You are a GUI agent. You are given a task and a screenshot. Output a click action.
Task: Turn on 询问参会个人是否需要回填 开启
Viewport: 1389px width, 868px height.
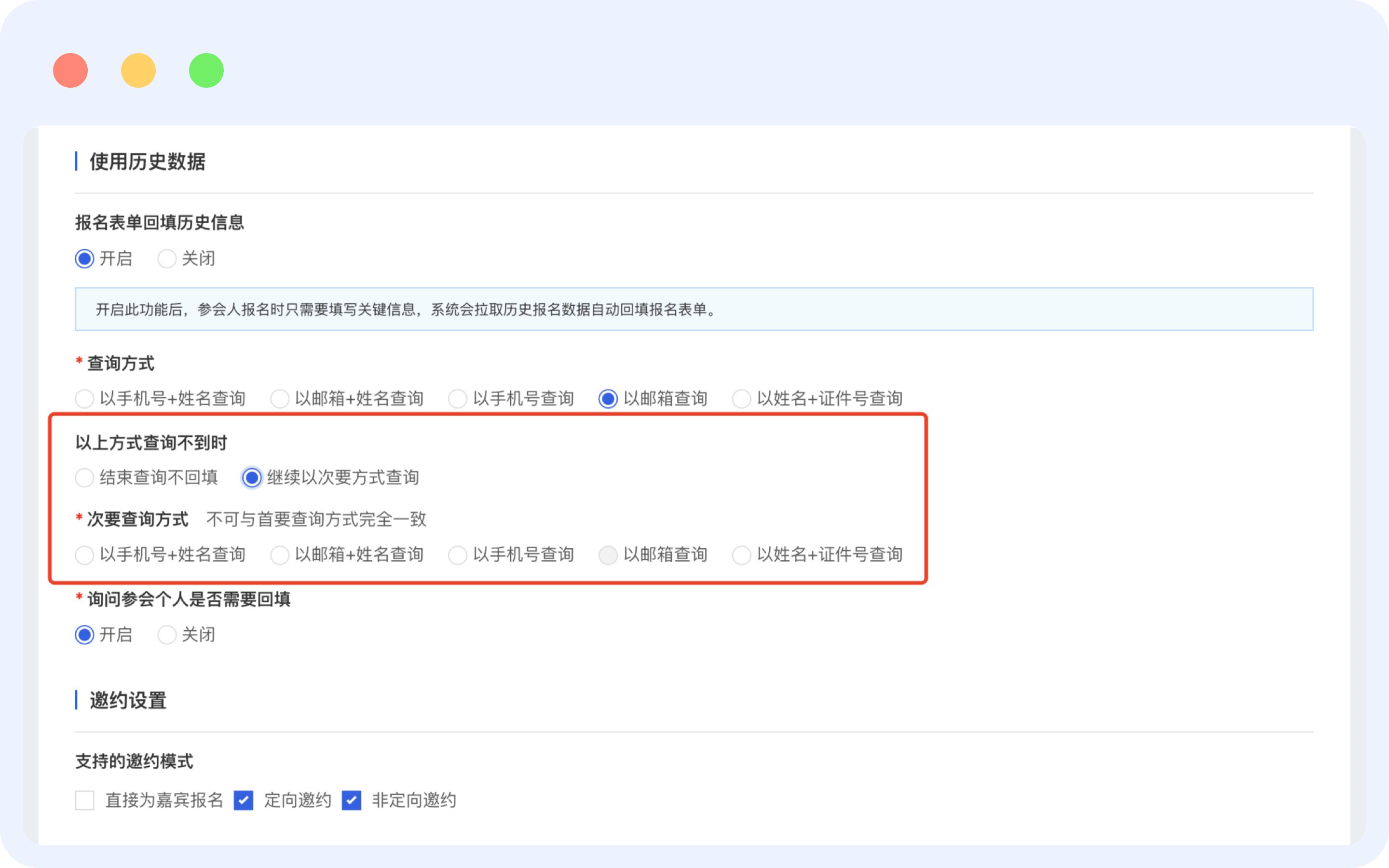coord(84,635)
